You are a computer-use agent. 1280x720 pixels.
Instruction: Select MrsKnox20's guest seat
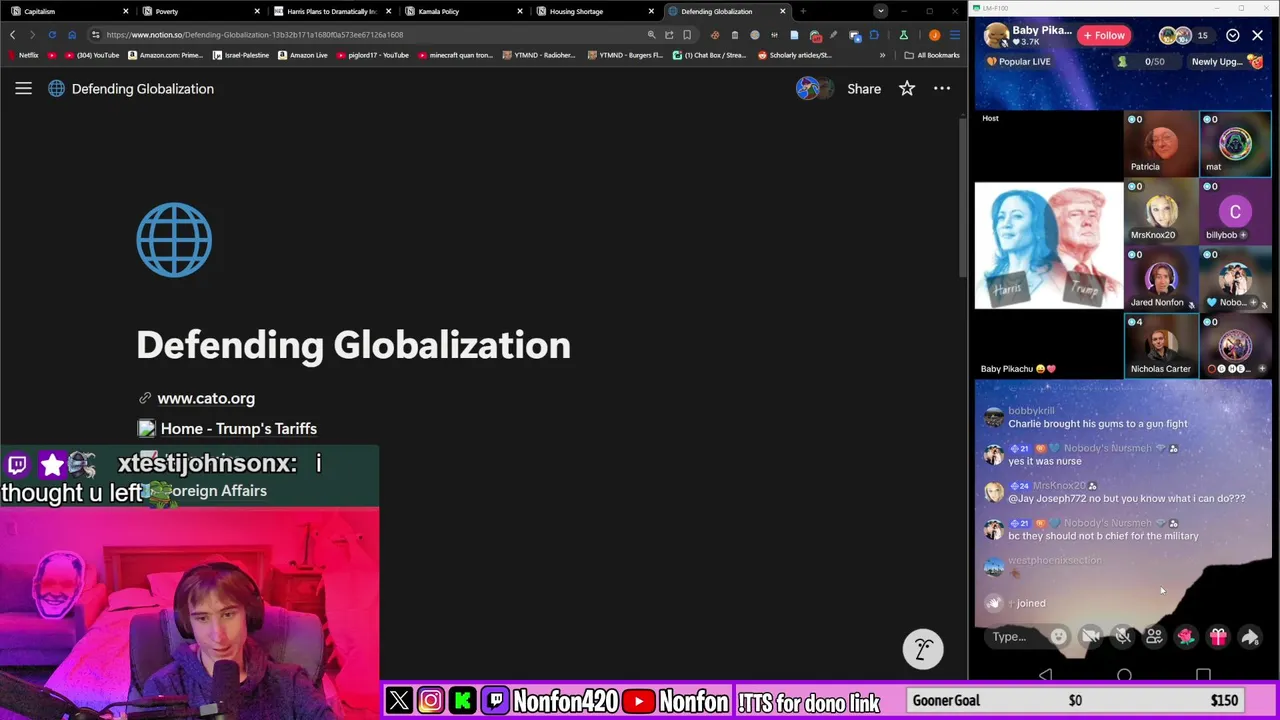click(1161, 211)
